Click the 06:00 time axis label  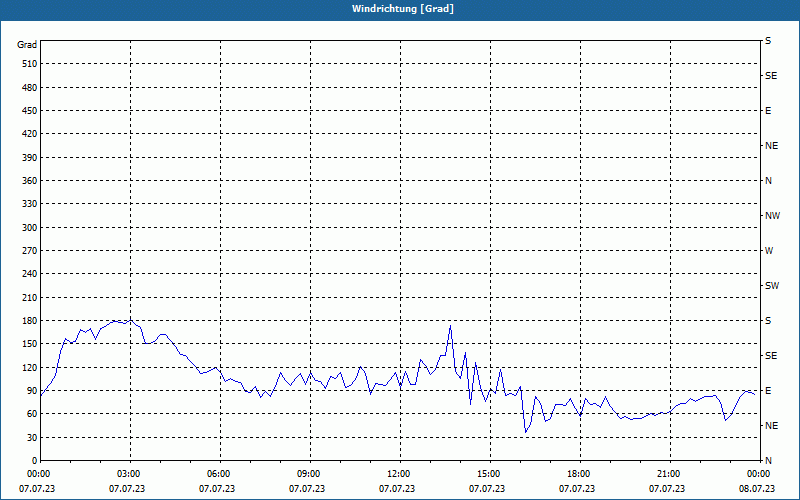click(217, 474)
